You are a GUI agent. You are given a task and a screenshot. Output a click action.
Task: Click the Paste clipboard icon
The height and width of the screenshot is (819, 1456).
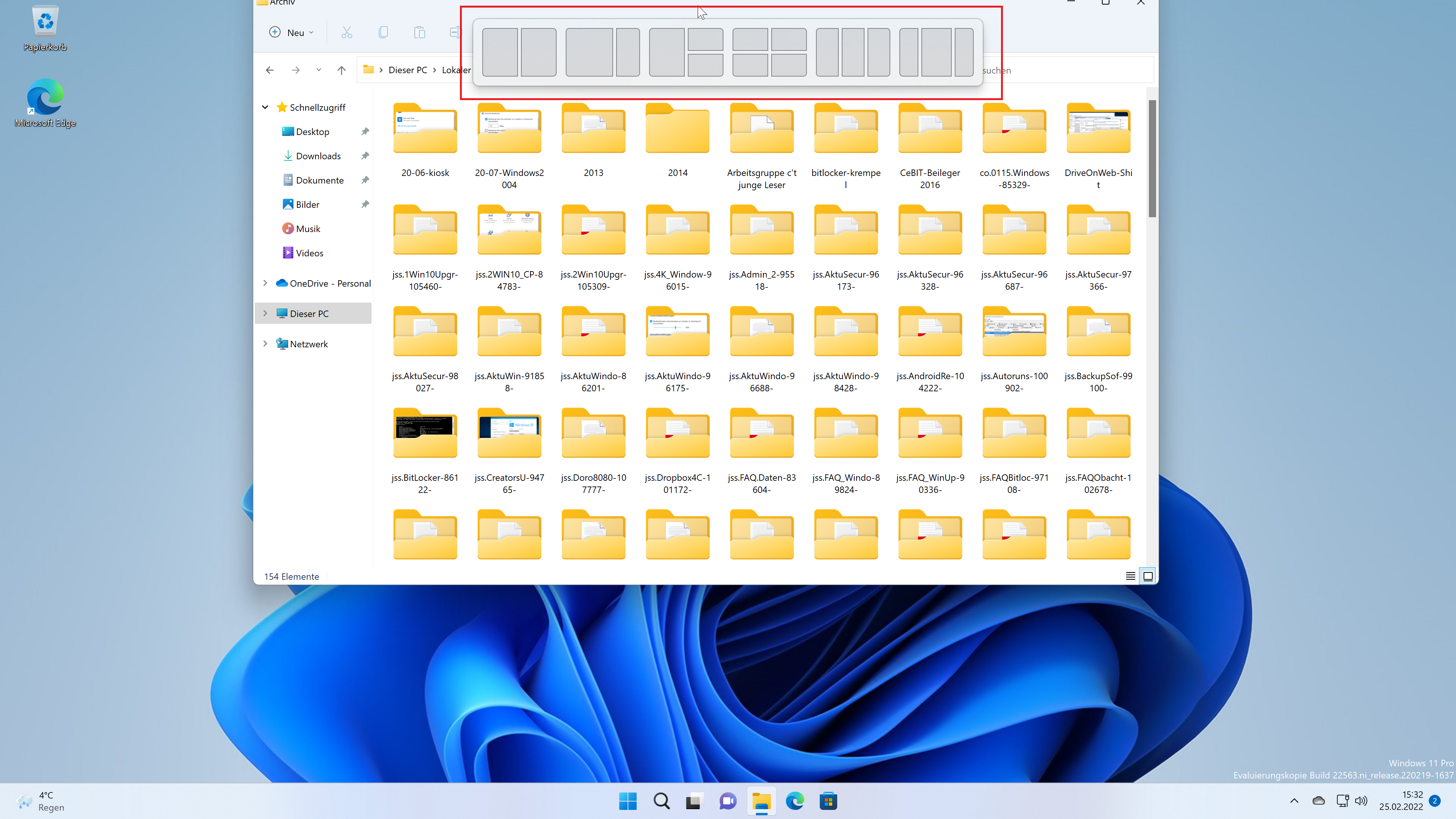419,32
